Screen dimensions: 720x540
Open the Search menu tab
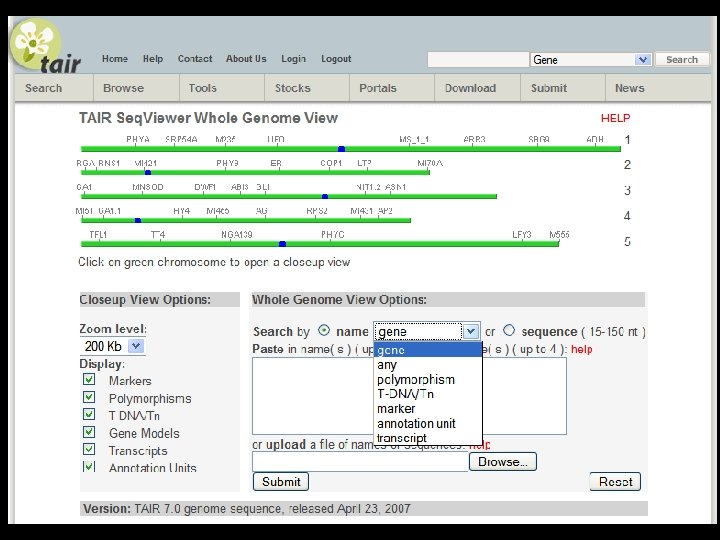click(x=44, y=88)
